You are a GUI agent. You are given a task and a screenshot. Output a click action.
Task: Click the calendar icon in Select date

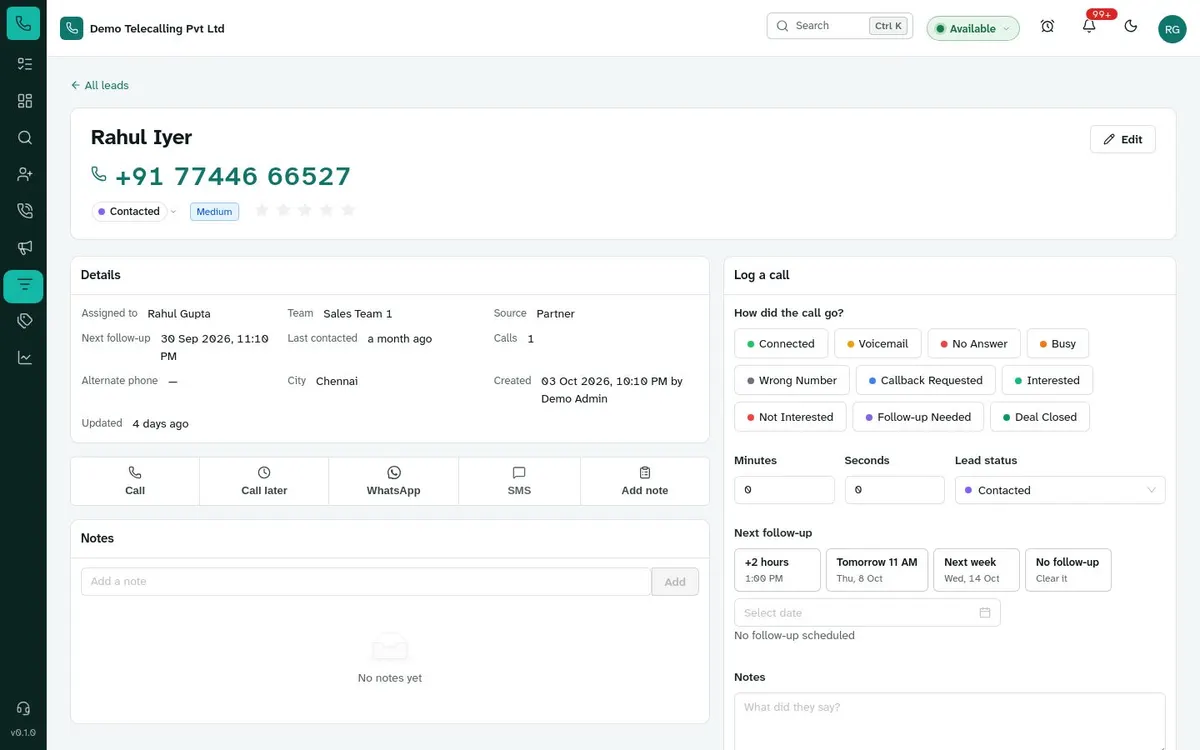[985, 612]
